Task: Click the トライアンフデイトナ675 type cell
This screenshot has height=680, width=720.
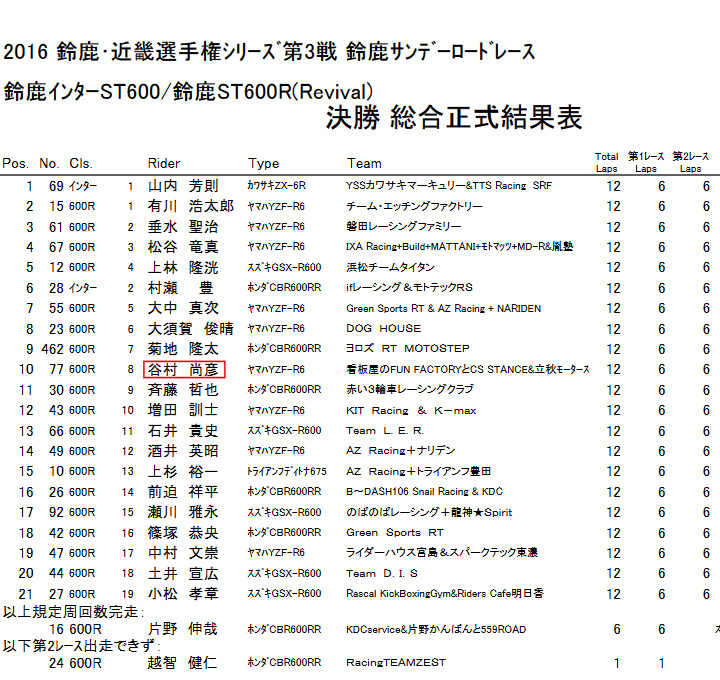Action: pyautogui.click(x=287, y=471)
